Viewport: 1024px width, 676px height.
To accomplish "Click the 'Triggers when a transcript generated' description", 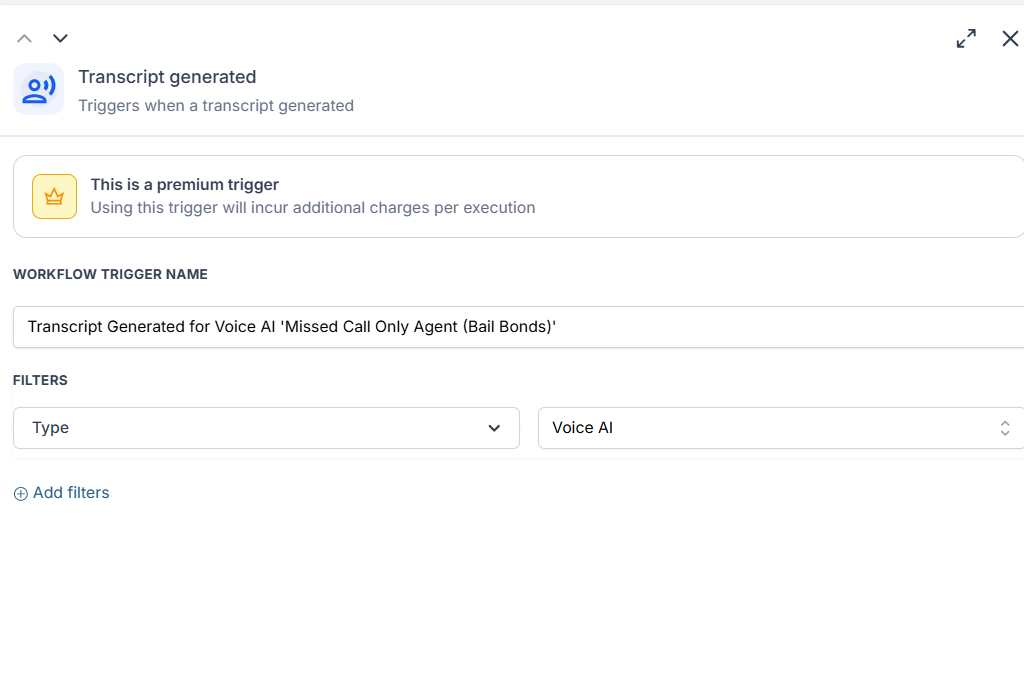I will pos(216,106).
